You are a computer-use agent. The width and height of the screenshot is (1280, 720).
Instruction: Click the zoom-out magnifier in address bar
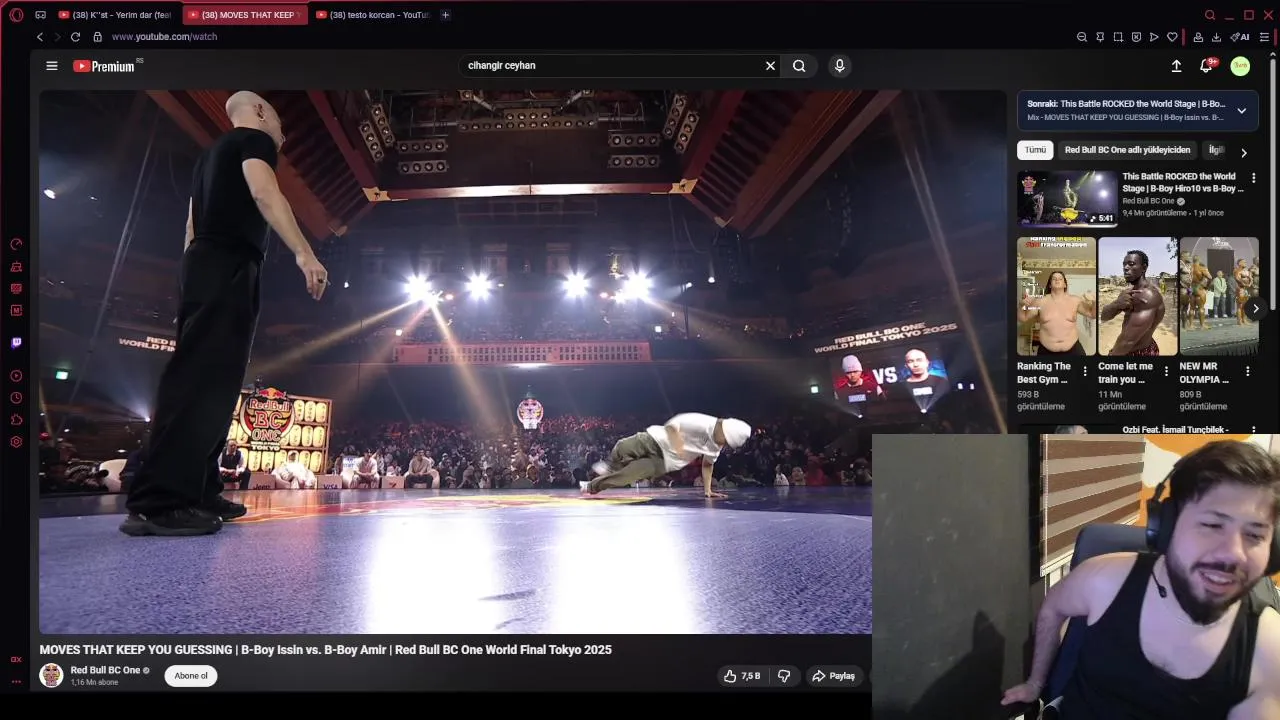pos(1082,37)
